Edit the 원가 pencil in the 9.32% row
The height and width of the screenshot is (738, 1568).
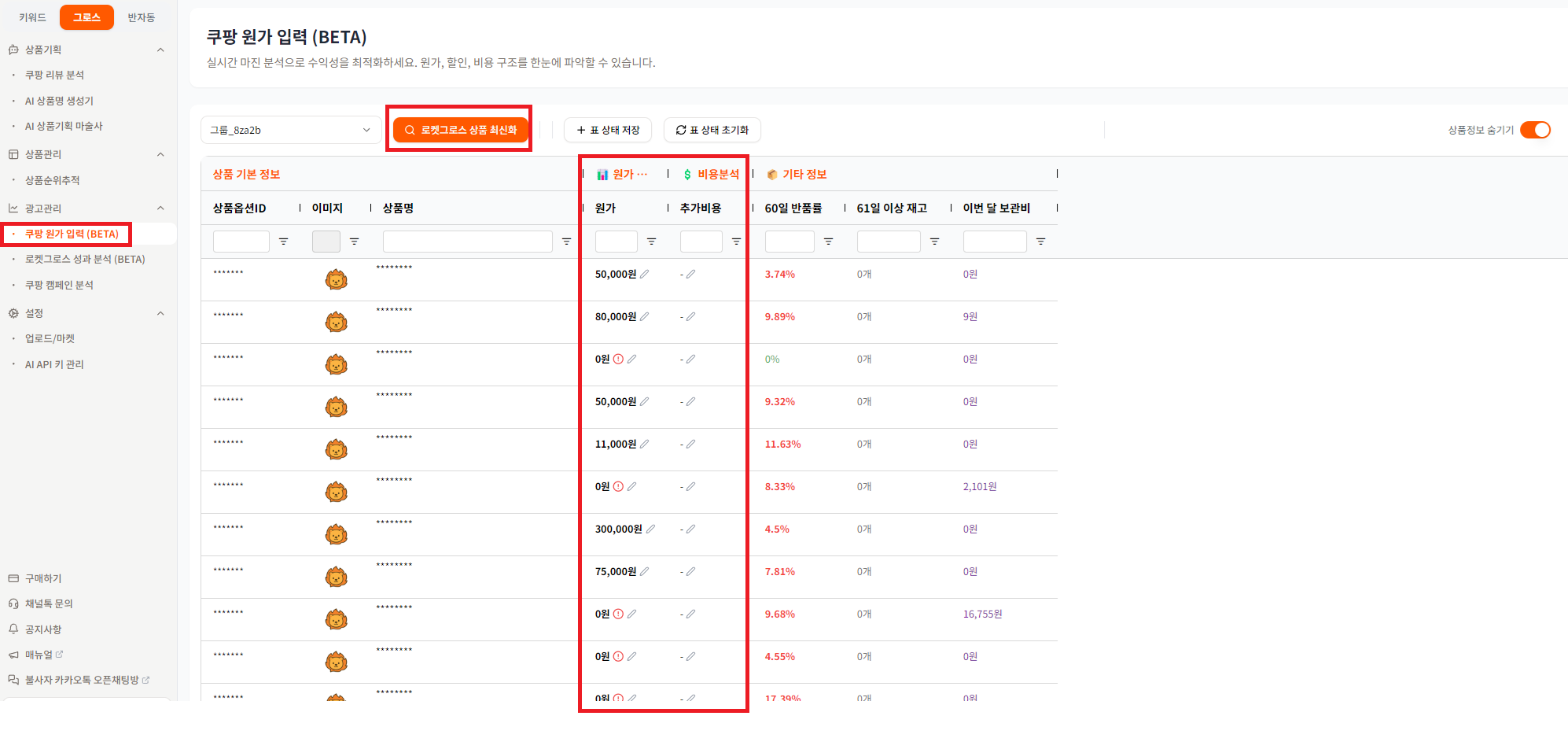pyautogui.click(x=645, y=401)
